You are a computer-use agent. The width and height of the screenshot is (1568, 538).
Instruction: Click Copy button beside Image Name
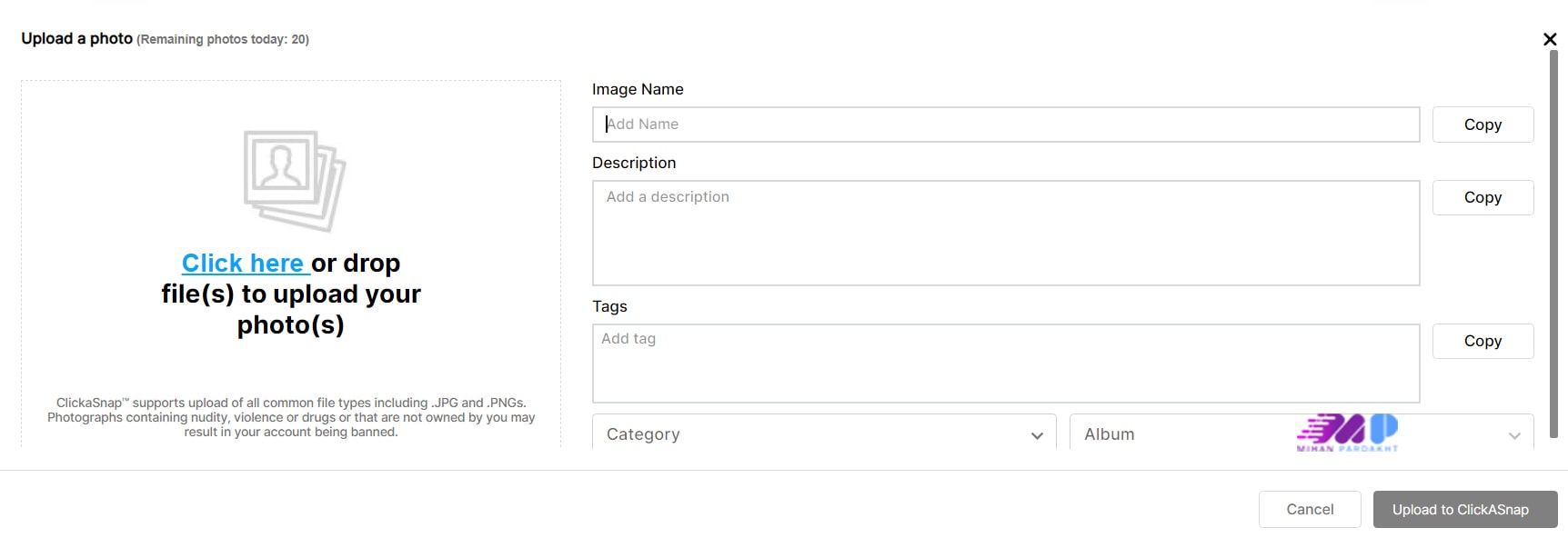point(1483,125)
